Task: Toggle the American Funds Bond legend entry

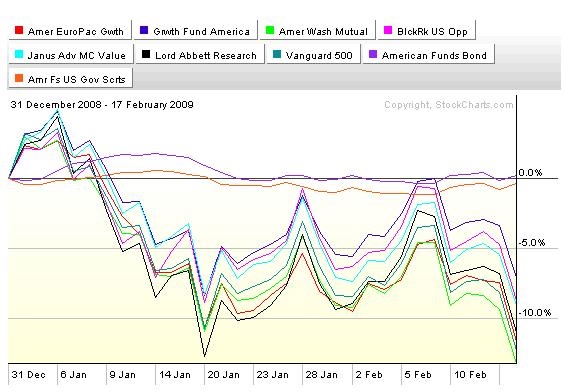Action: (x=428, y=54)
